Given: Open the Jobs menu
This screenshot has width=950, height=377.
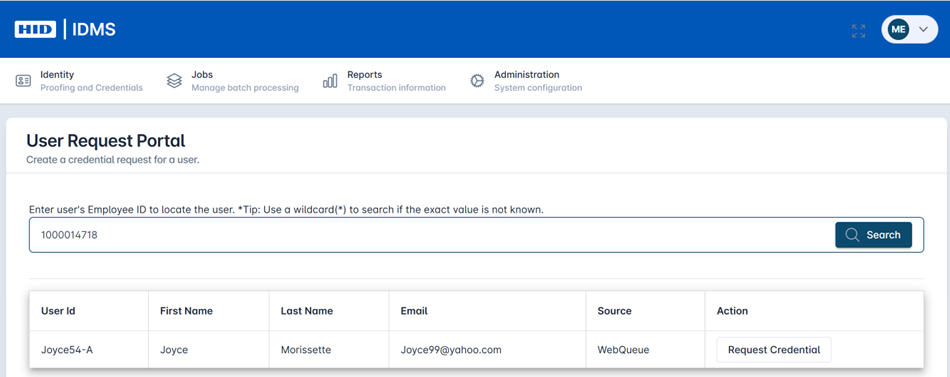Looking at the screenshot, I should pyautogui.click(x=233, y=81).
